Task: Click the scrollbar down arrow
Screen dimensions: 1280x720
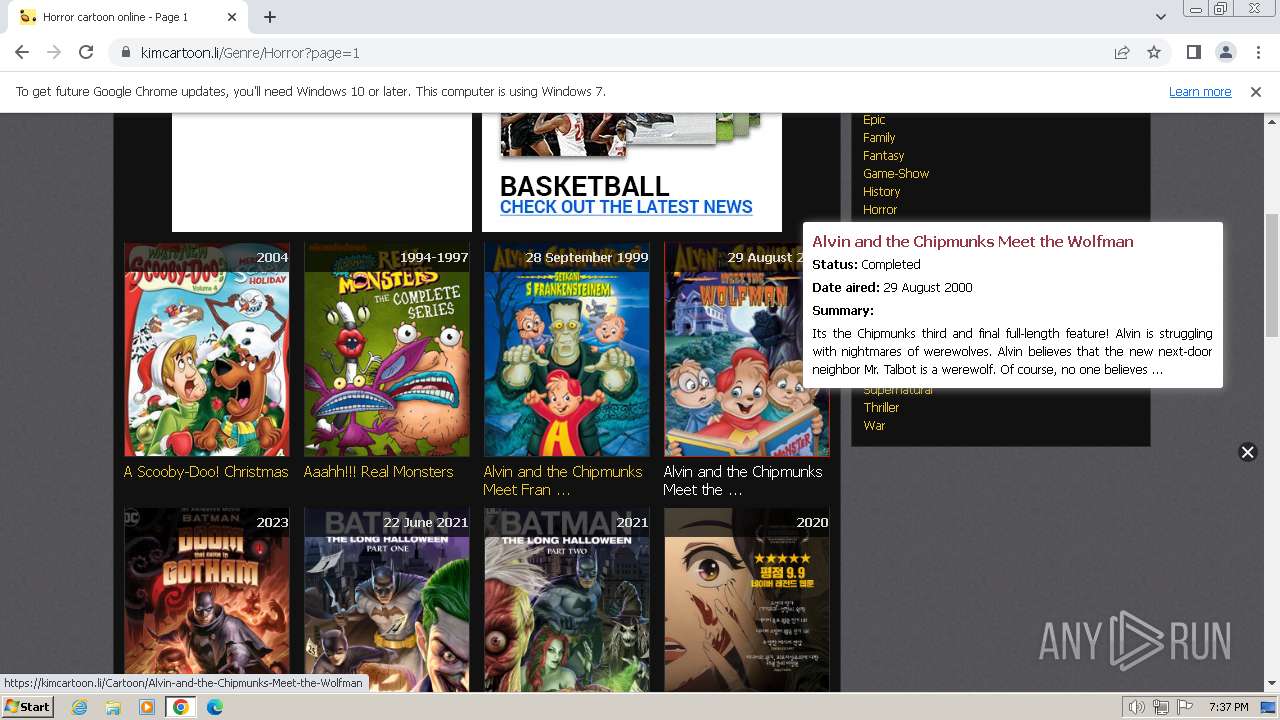Action: point(1271,684)
